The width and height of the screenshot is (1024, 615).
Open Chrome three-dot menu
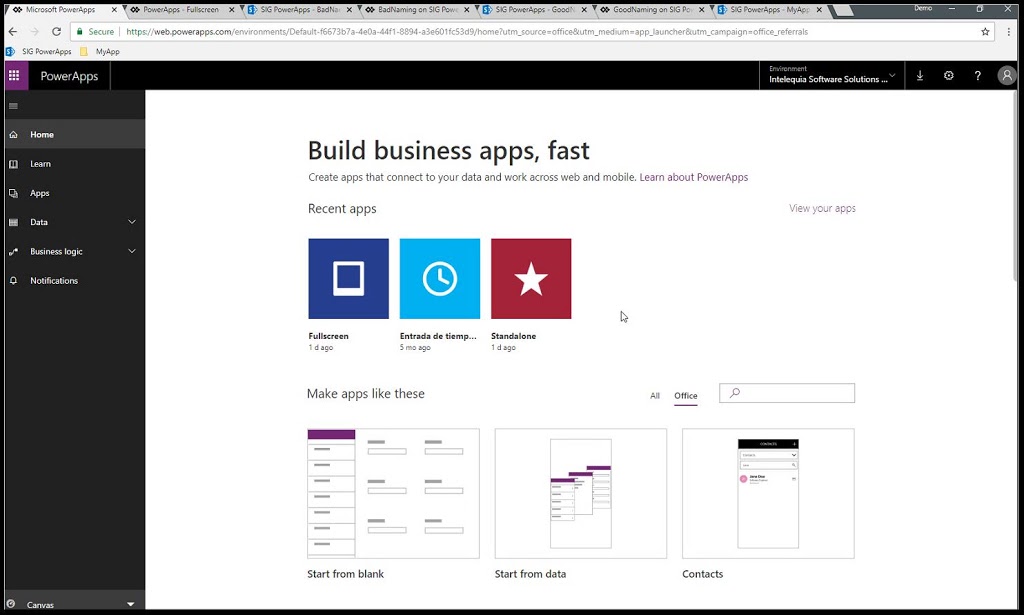[1009, 31]
